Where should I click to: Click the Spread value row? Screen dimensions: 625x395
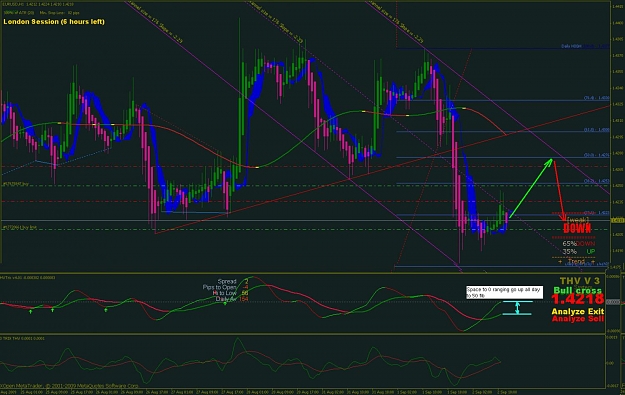[x=233, y=281]
